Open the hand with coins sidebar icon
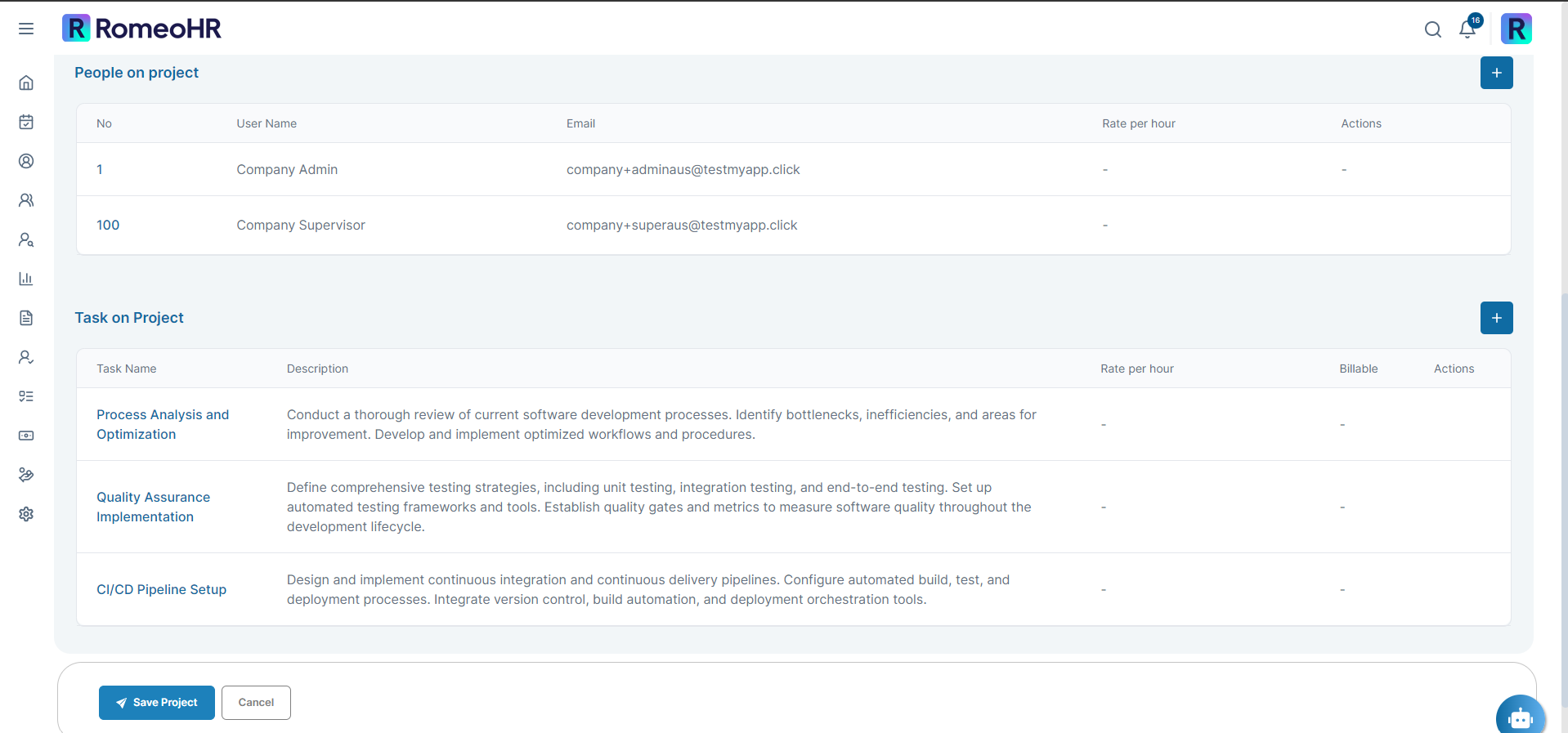Image resolution: width=1568 pixels, height=733 pixels. [x=26, y=475]
